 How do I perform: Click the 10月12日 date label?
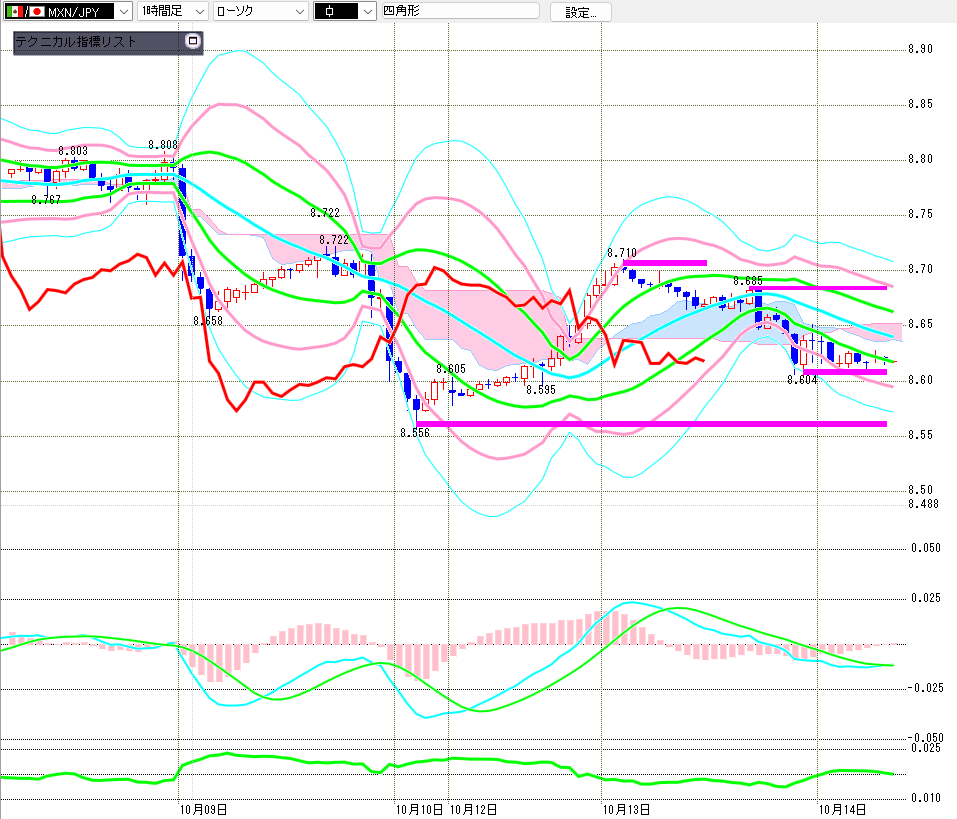point(473,810)
